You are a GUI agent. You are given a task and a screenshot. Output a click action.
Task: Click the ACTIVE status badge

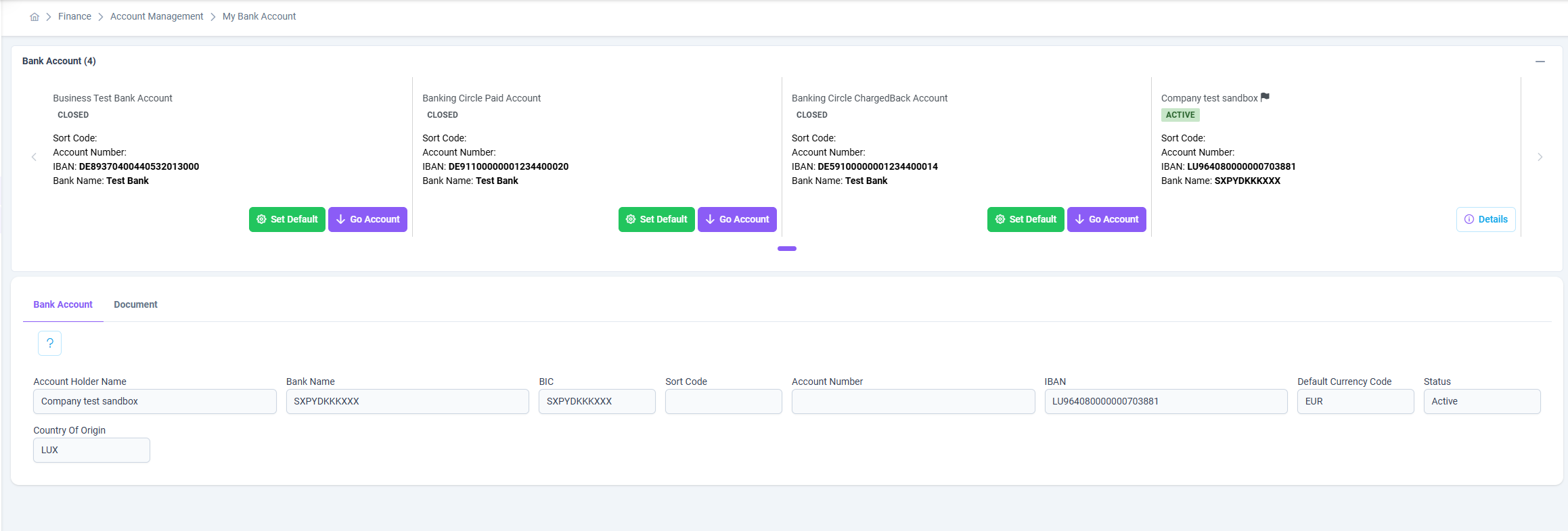click(1180, 115)
